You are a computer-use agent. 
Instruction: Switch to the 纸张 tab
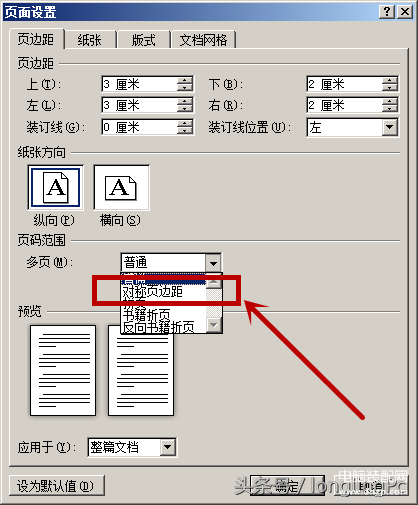pyautogui.click(x=89, y=40)
